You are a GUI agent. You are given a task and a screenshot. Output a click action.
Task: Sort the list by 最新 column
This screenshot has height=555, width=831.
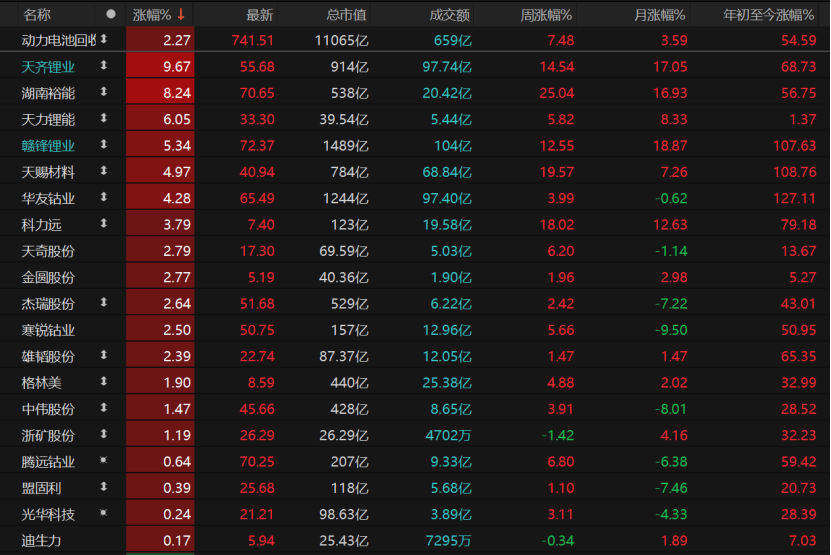(259, 14)
